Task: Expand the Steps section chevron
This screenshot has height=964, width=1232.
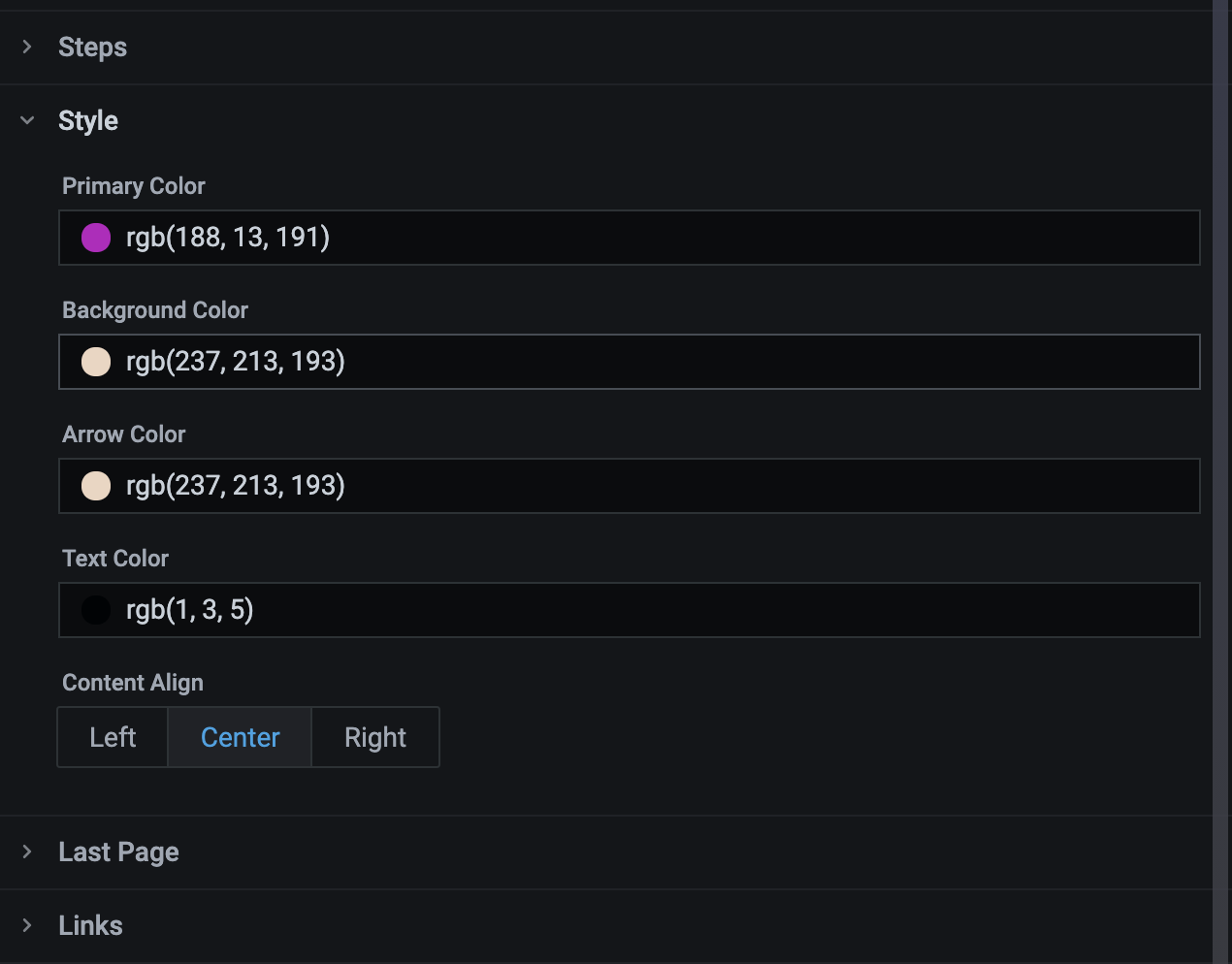Action: click(x=24, y=46)
